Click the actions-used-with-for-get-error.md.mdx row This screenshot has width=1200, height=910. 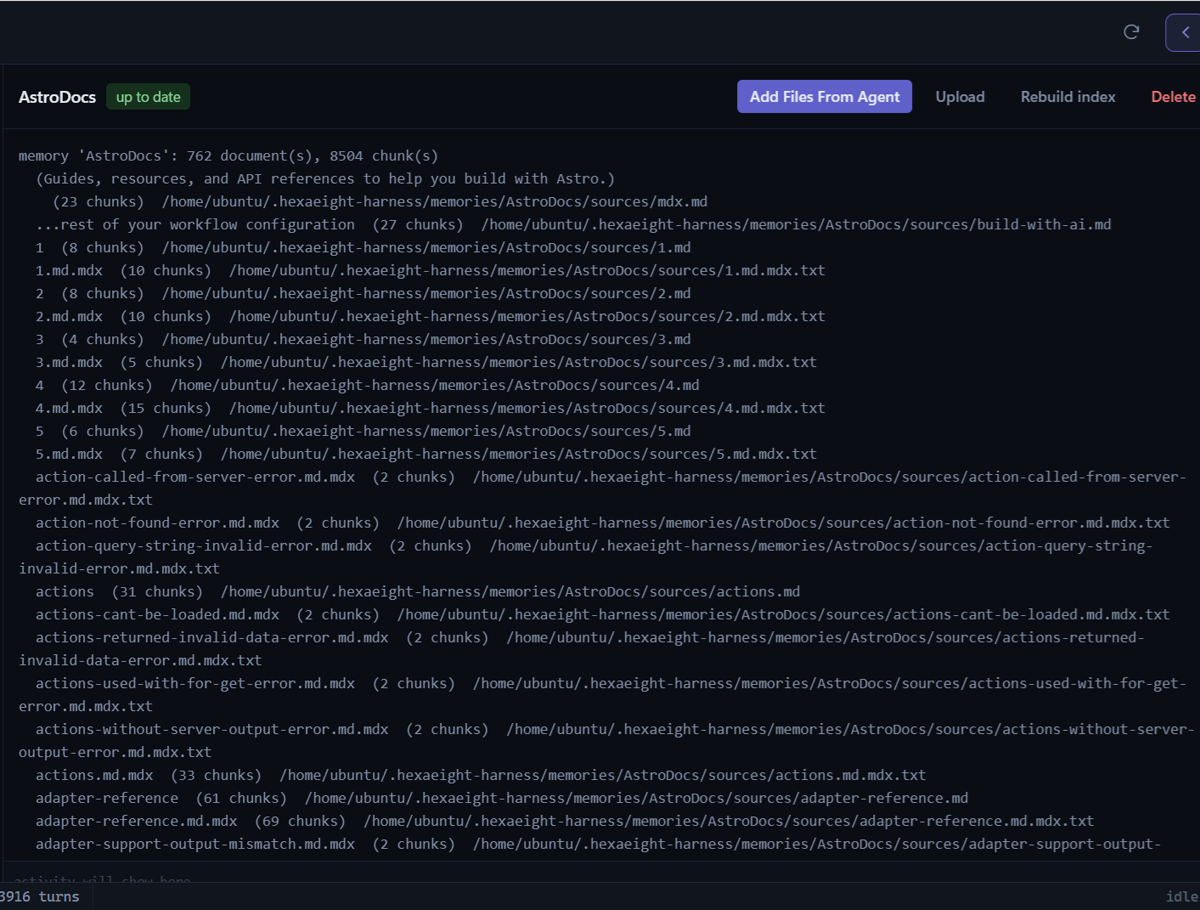[602, 696]
